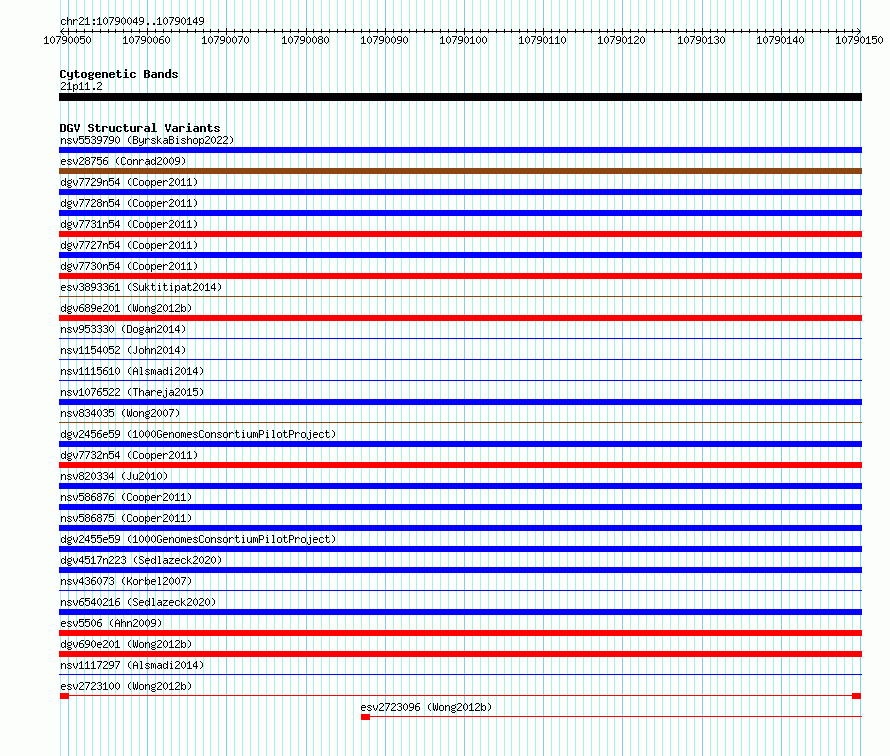
Task: Click the left red block of esv2723100
Action: click(x=64, y=696)
